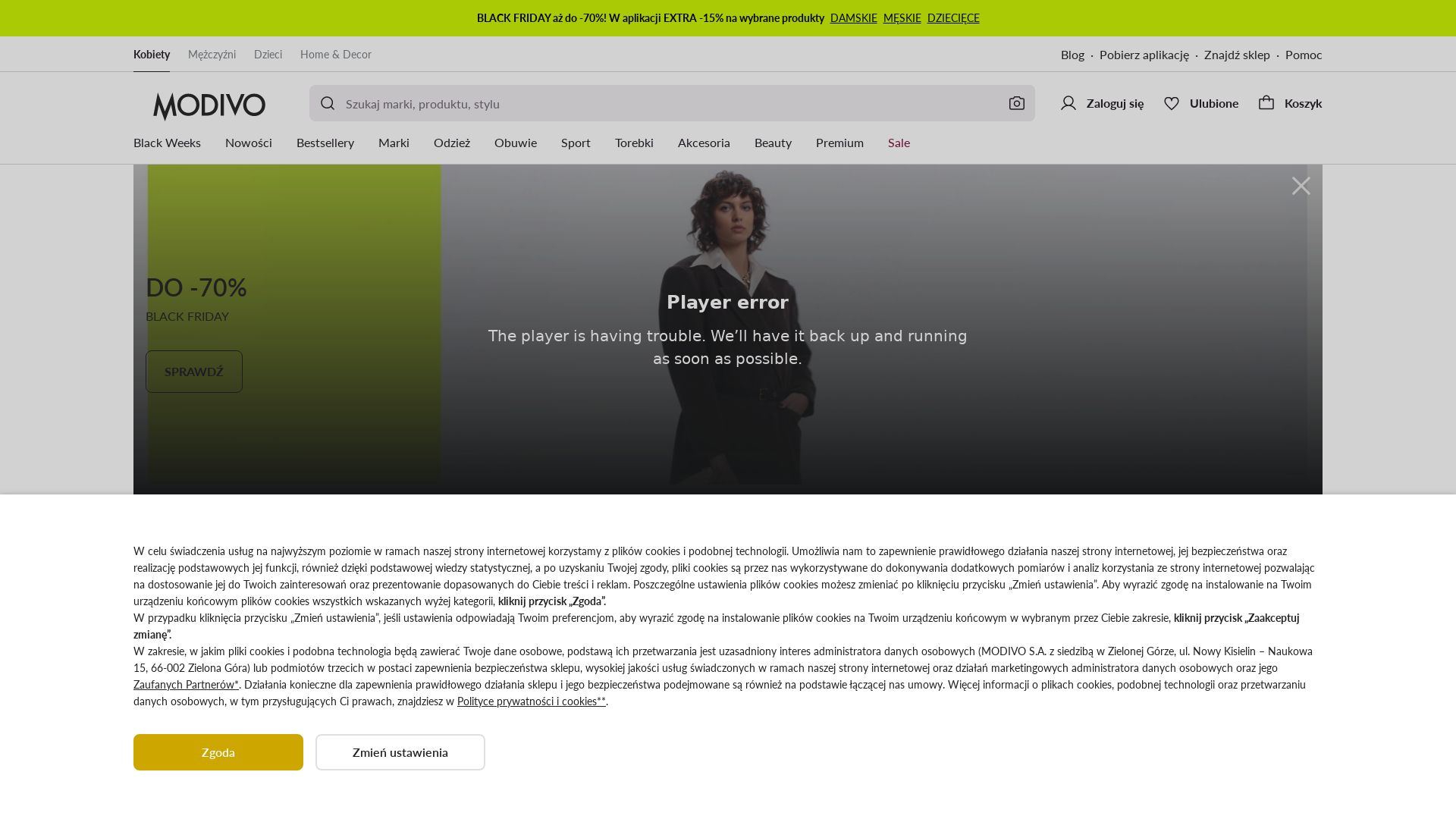Open Sale category

899,143
